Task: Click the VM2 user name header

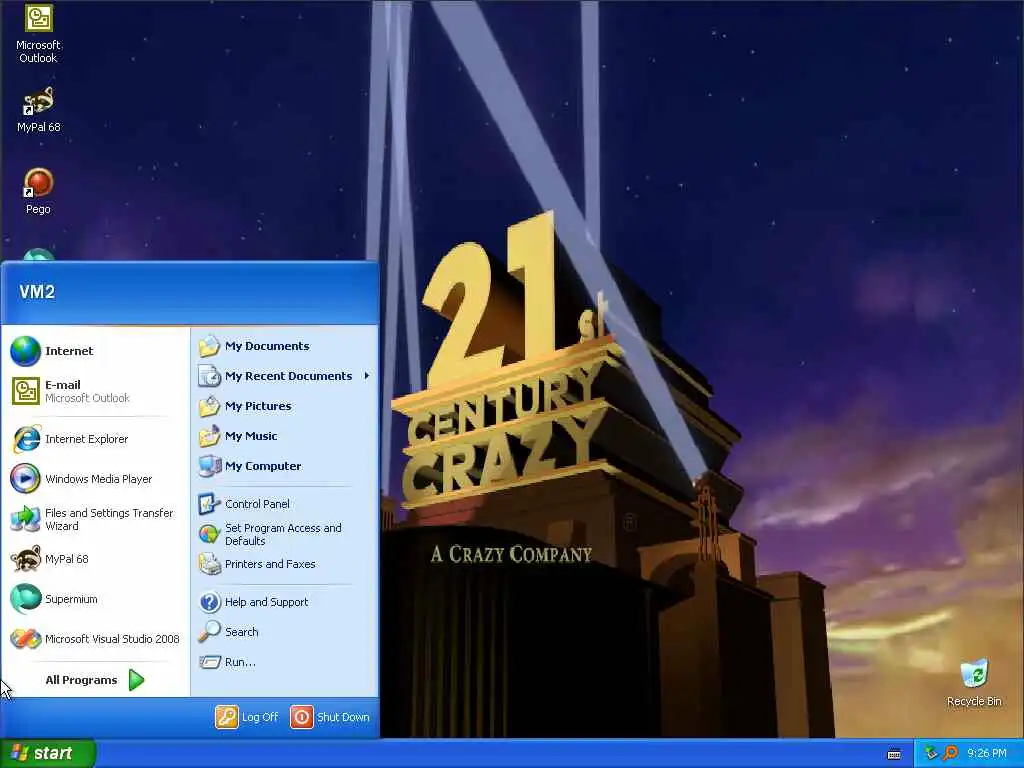Action: [37, 292]
